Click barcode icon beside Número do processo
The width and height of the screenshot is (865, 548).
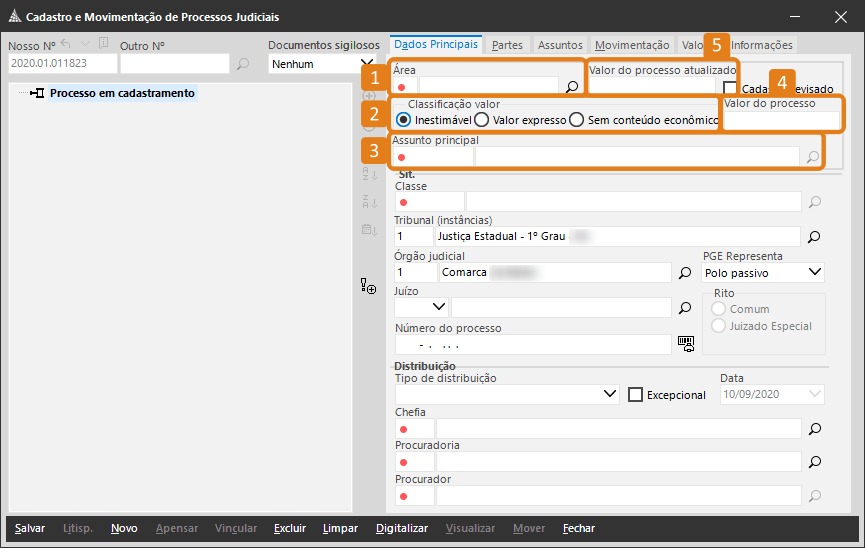coord(685,343)
